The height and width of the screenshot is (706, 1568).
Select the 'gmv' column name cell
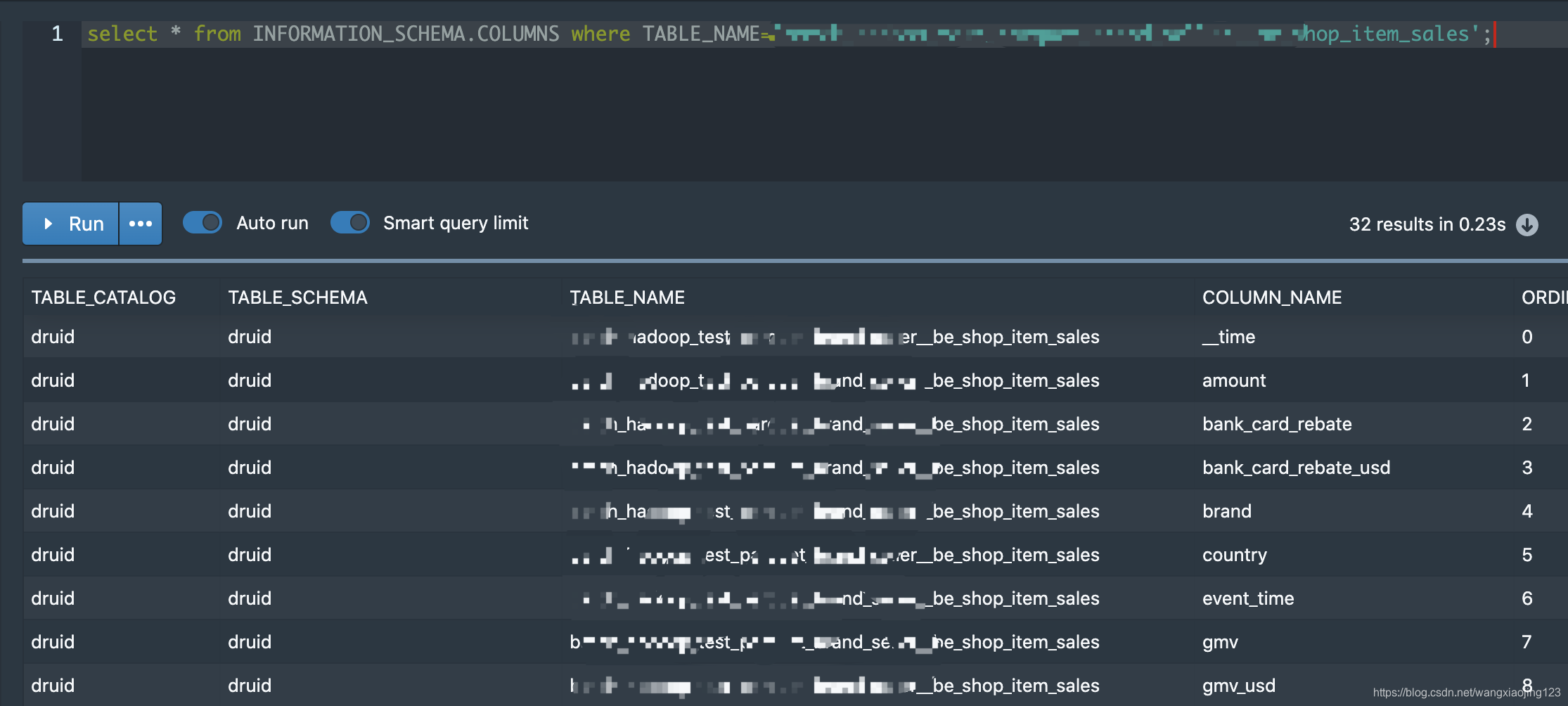[x=1220, y=642]
